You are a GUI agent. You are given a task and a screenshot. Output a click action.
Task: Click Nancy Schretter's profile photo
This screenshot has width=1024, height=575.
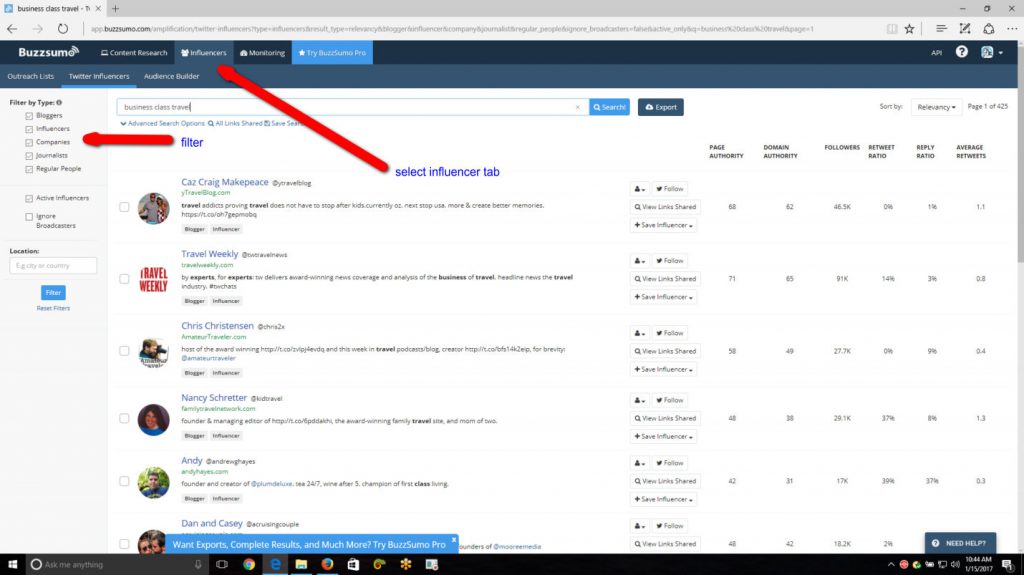pyautogui.click(x=153, y=419)
